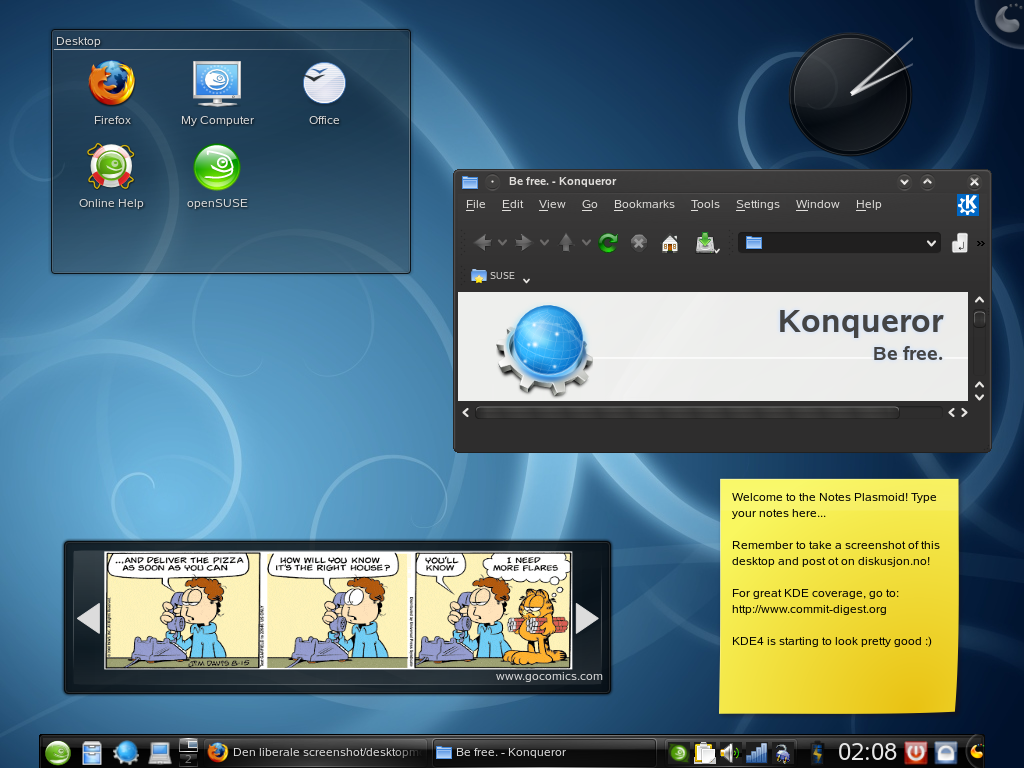
Task: Click the Go button beside the location bar
Action: (959, 243)
